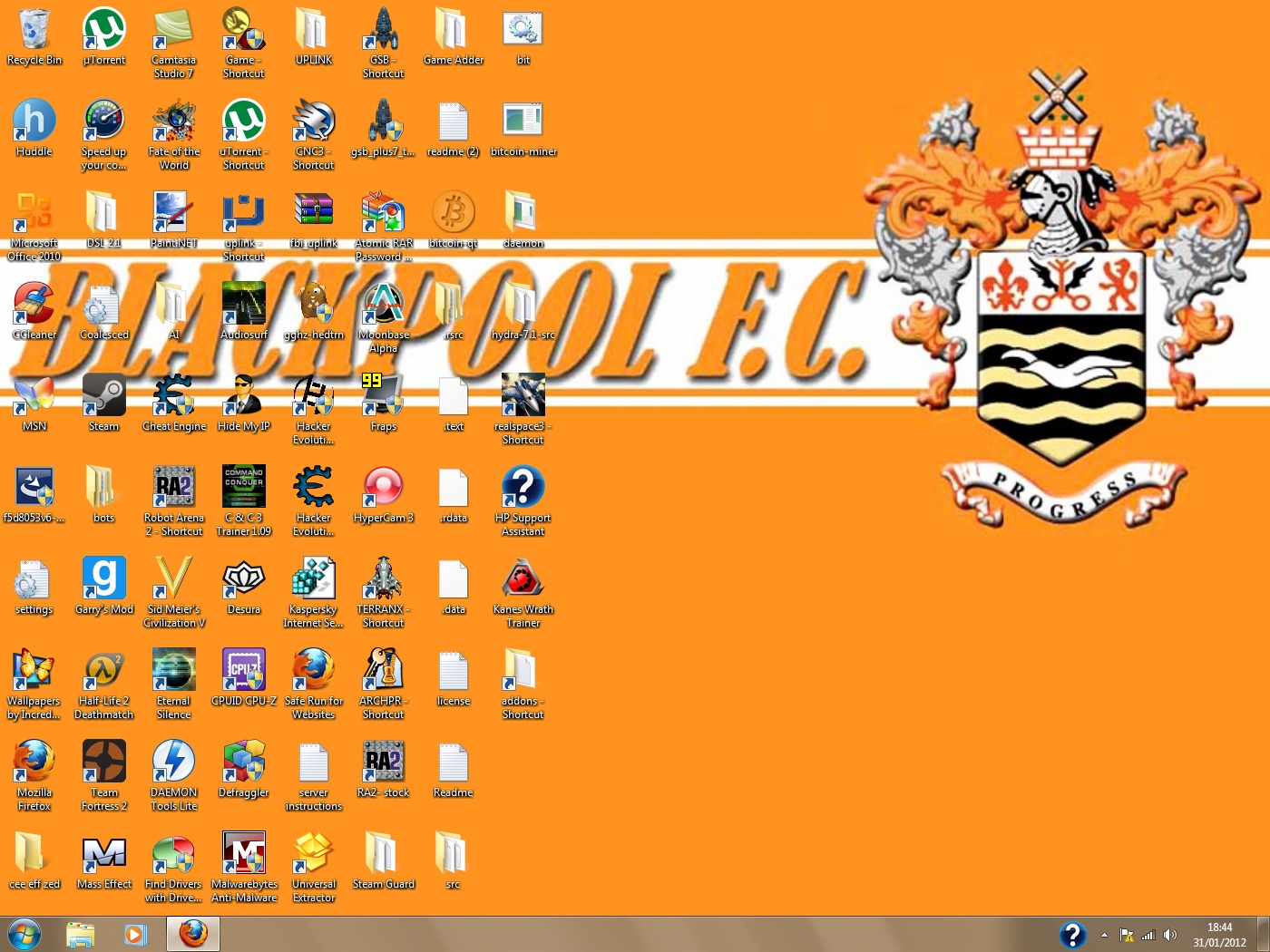Open Camtasia Studio 7 shortcut
The image size is (1270, 952).
coord(173,43)
